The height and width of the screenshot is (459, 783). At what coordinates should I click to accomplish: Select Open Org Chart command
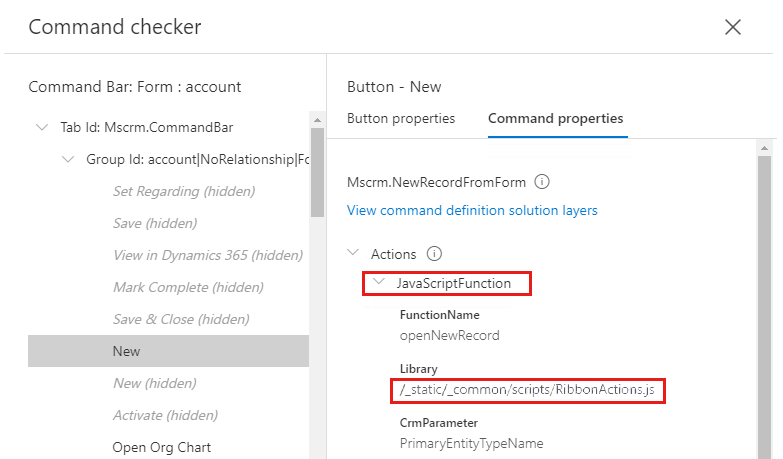click(x=161, y=447)
